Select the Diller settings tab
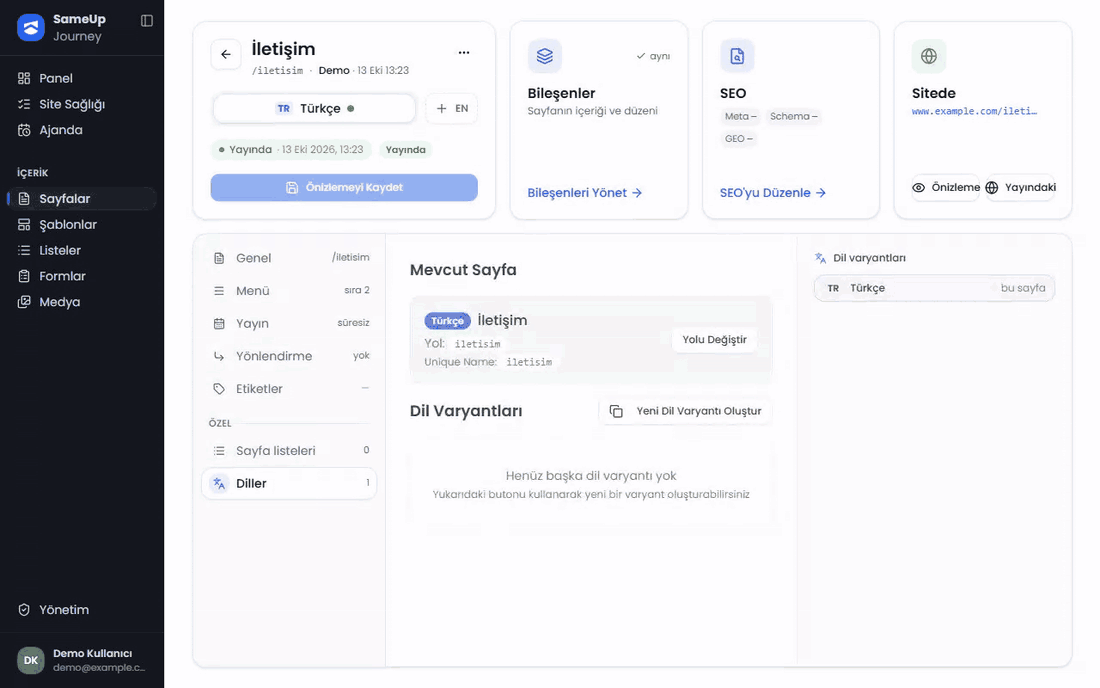The image size is (1100, 688). (290, 484)
